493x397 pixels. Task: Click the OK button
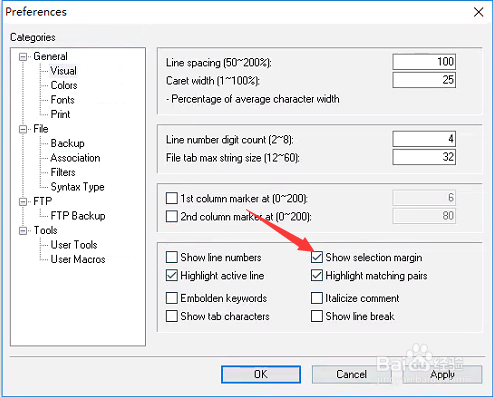click(261, 374)
